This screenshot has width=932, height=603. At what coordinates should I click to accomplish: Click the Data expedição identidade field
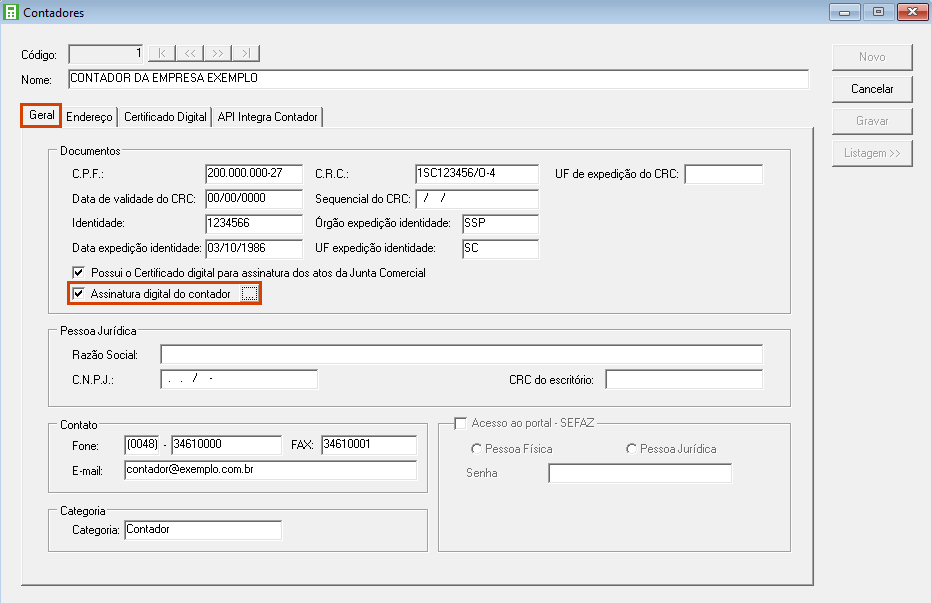254,249
